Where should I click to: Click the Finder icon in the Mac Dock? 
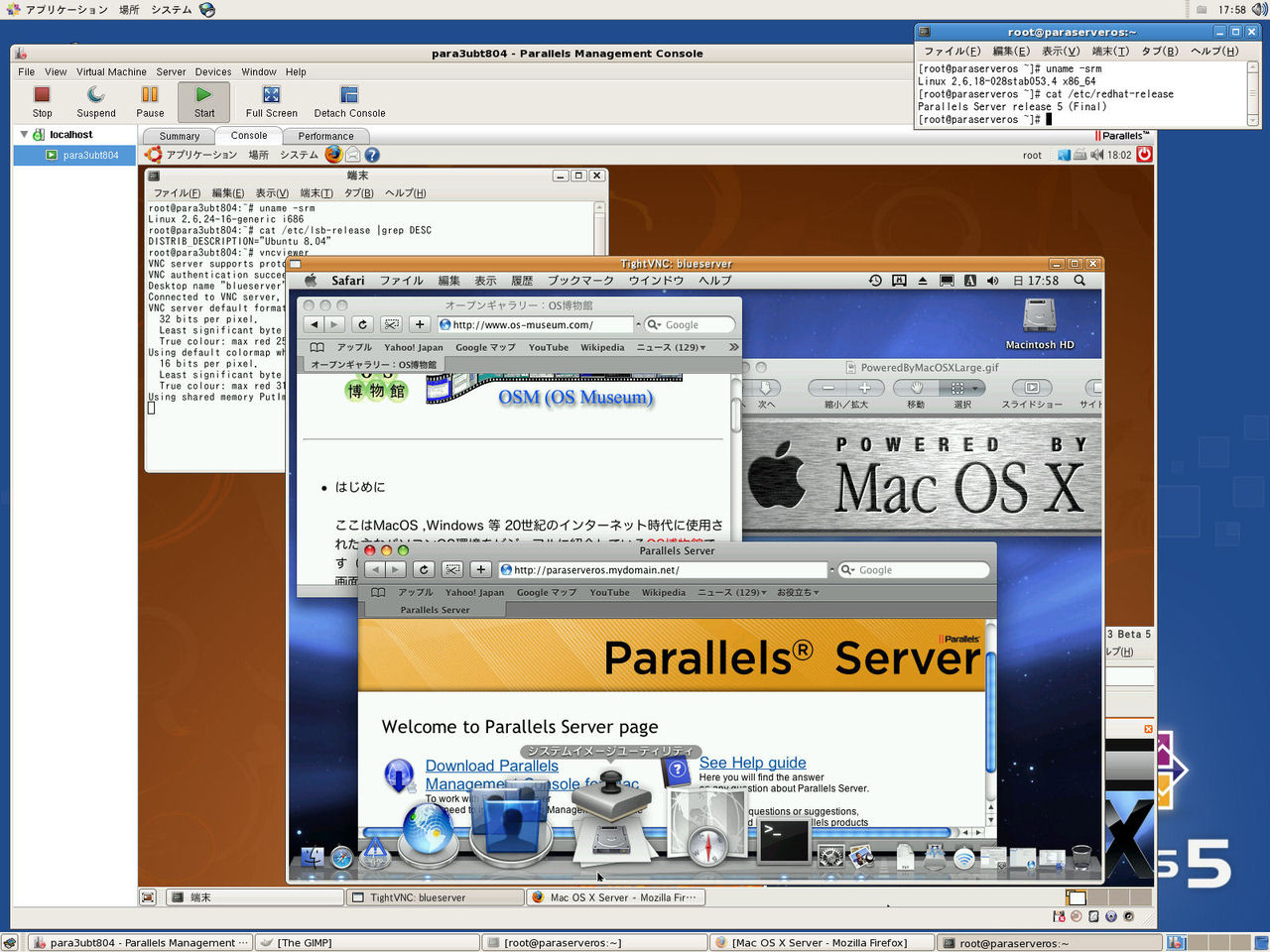pos(312,857)
